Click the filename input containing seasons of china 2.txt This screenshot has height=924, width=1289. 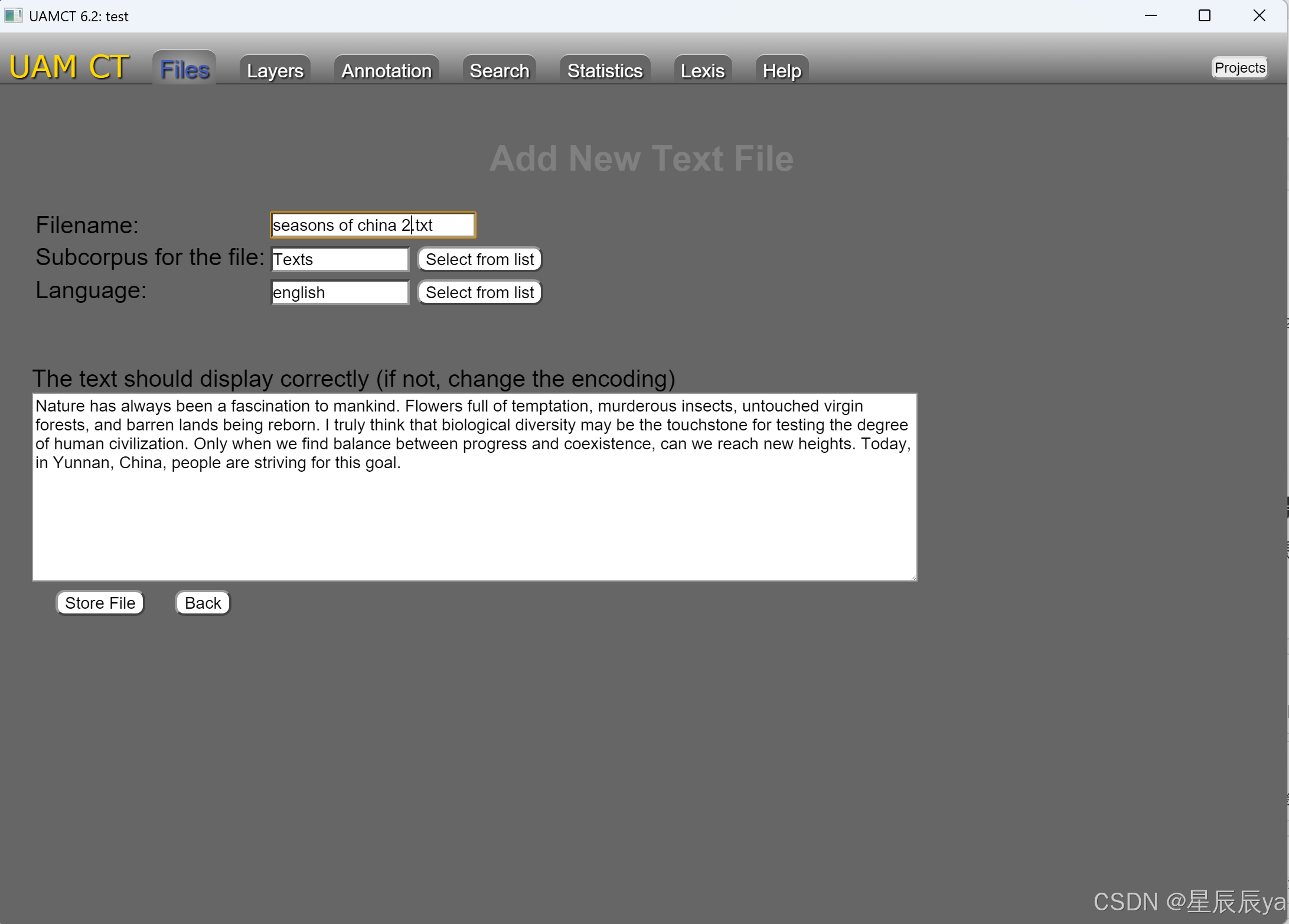pos(372,225)
